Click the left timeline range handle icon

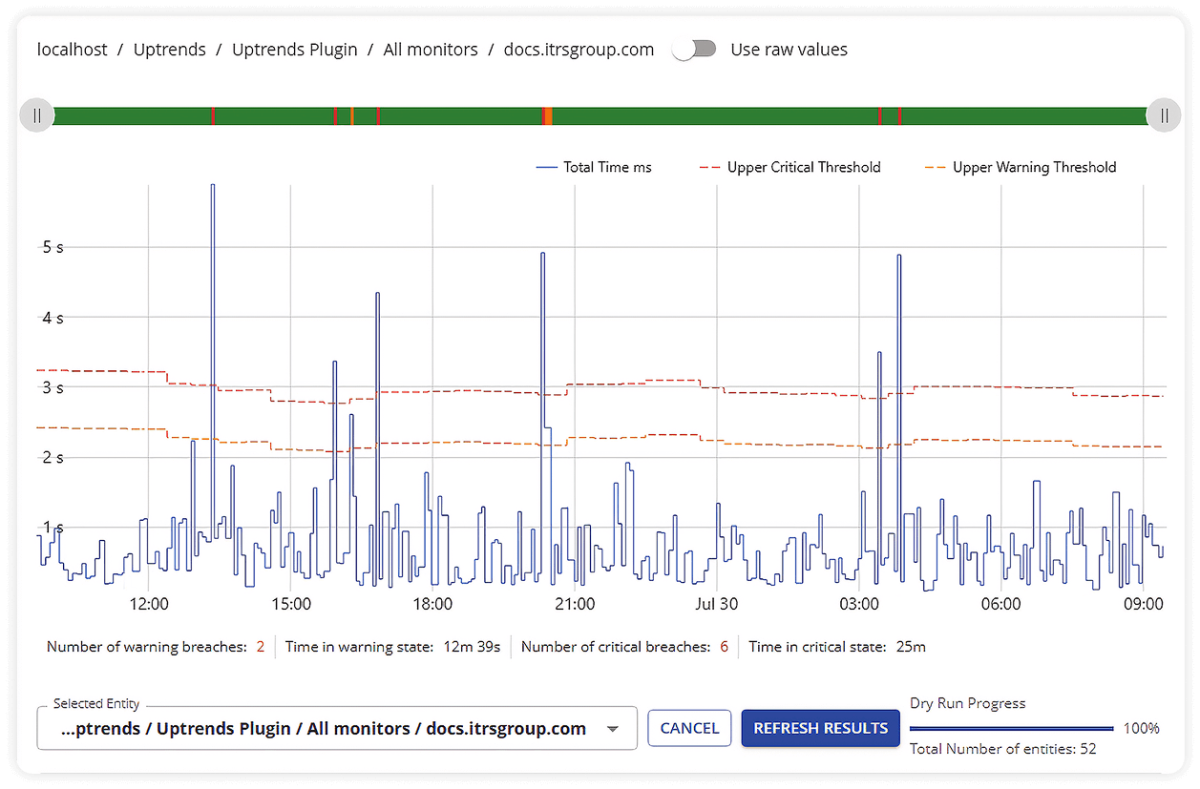[x=36, y=115]
